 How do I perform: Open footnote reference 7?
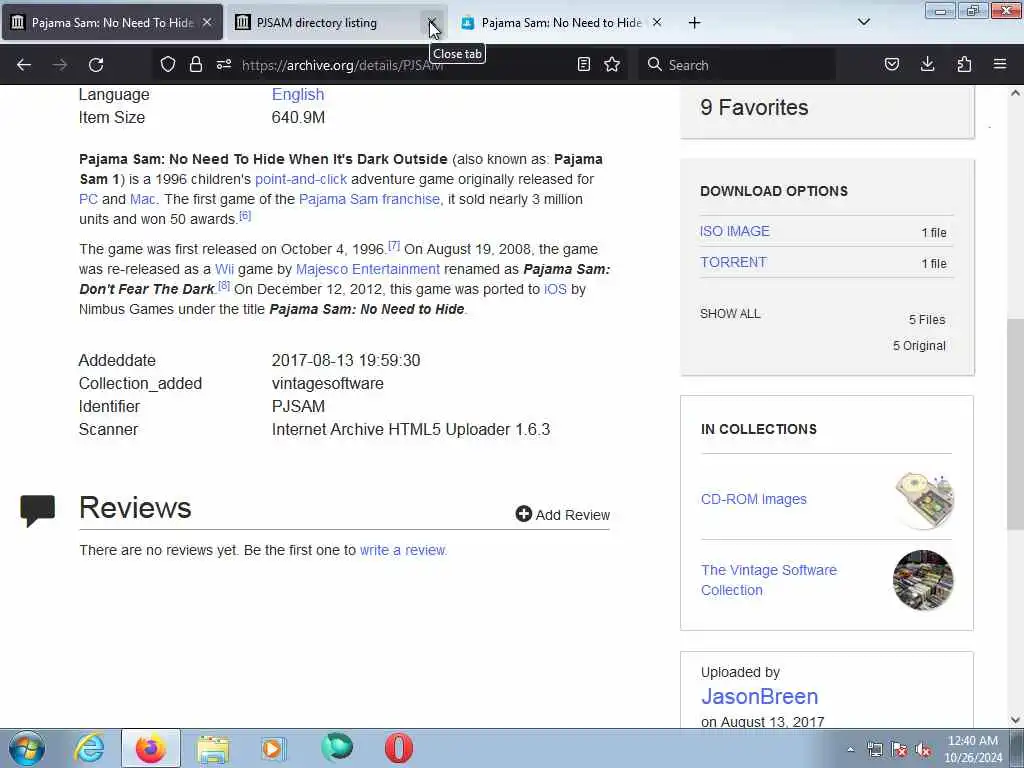point(394,246)
